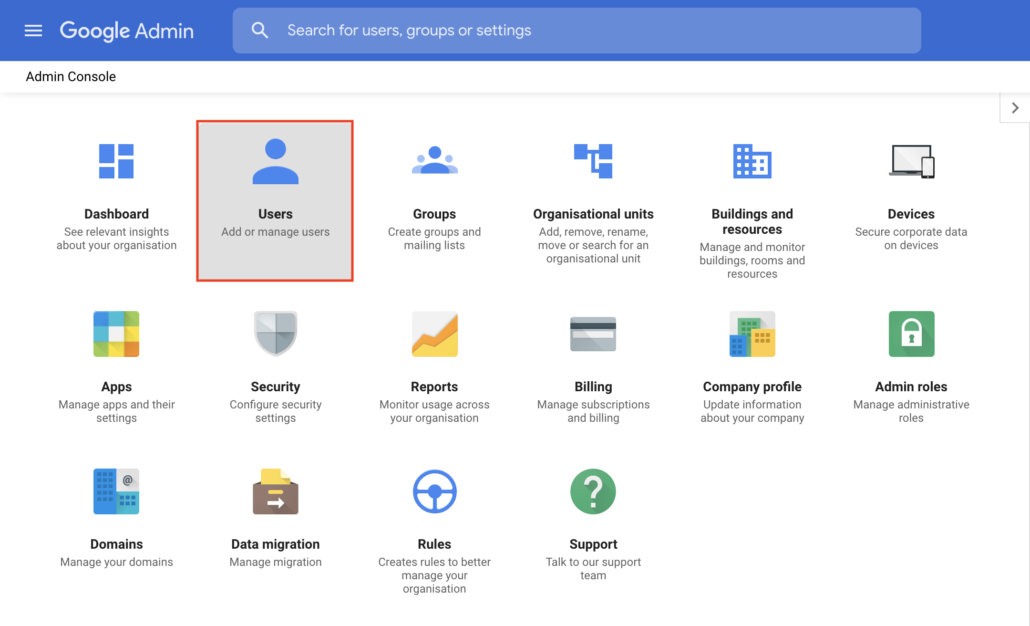Click the Devices title label
Screen dimensions: 1030x626
tap(911, 214)
